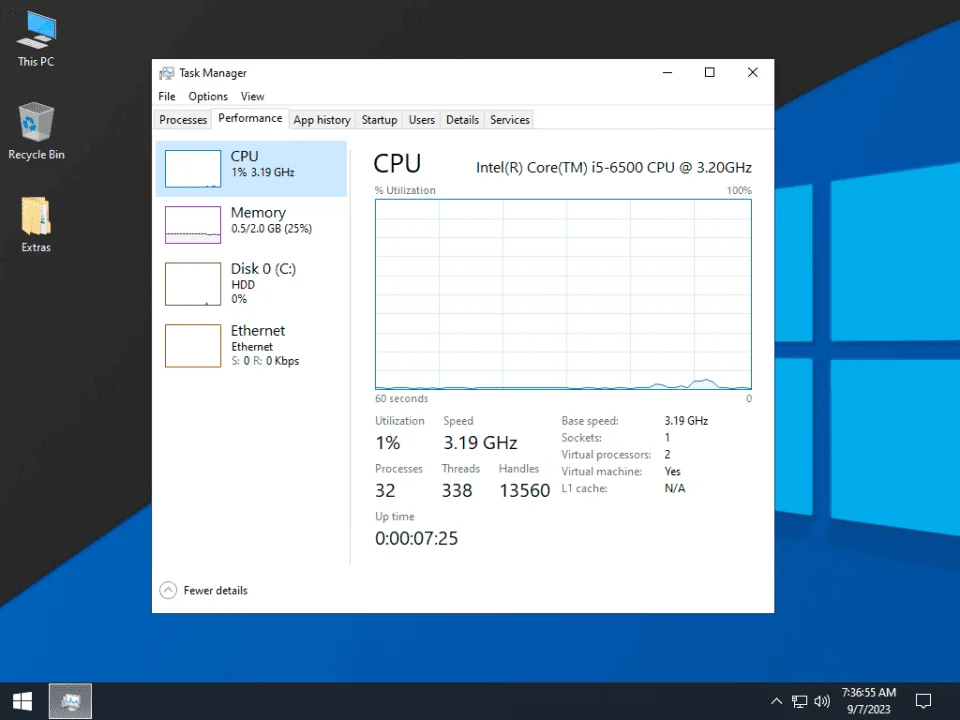Switch to the Services tab
Image resolution: width=960 pixels, height=720 pixels.
tap(509, 120)
